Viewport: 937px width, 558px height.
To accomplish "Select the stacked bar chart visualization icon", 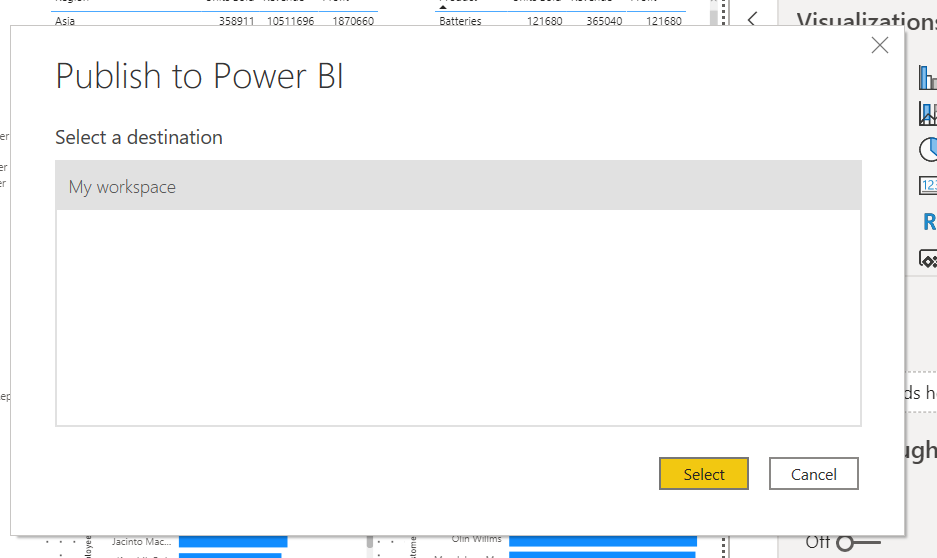I will pos(927,78).
